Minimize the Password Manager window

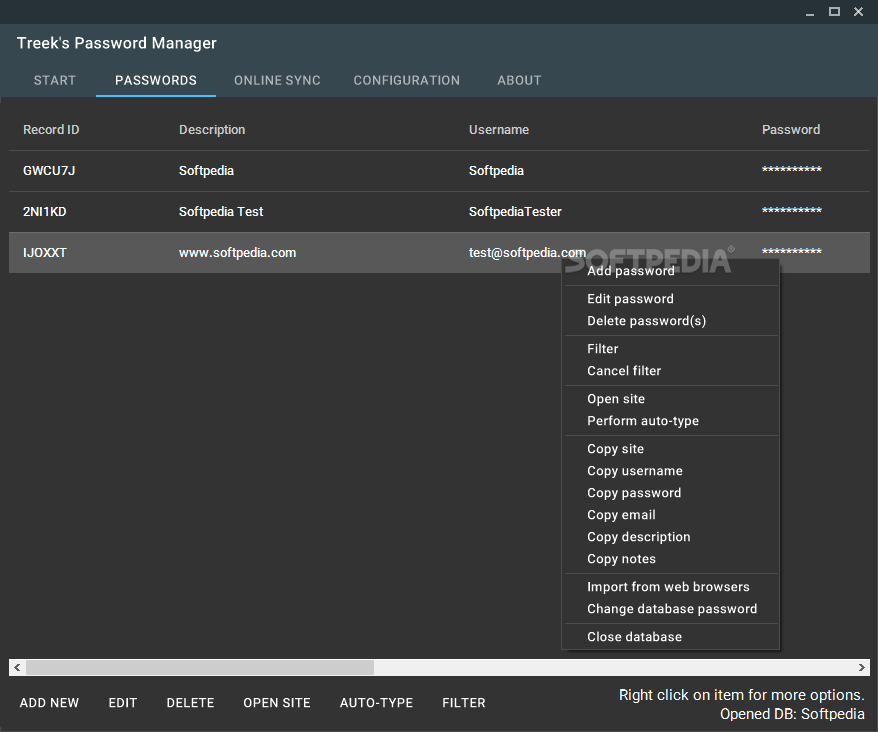(x=810, y=12)
